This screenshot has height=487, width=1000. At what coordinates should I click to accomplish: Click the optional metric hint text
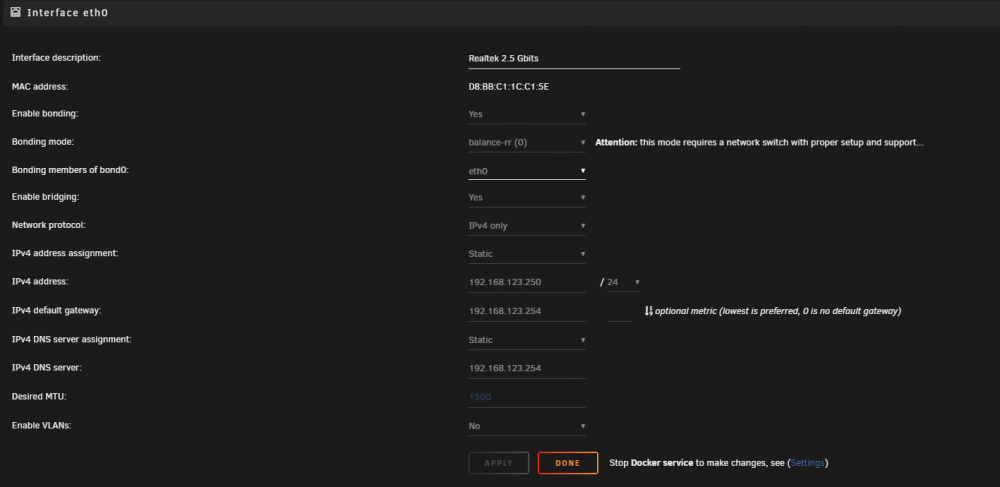coord(778,311)
